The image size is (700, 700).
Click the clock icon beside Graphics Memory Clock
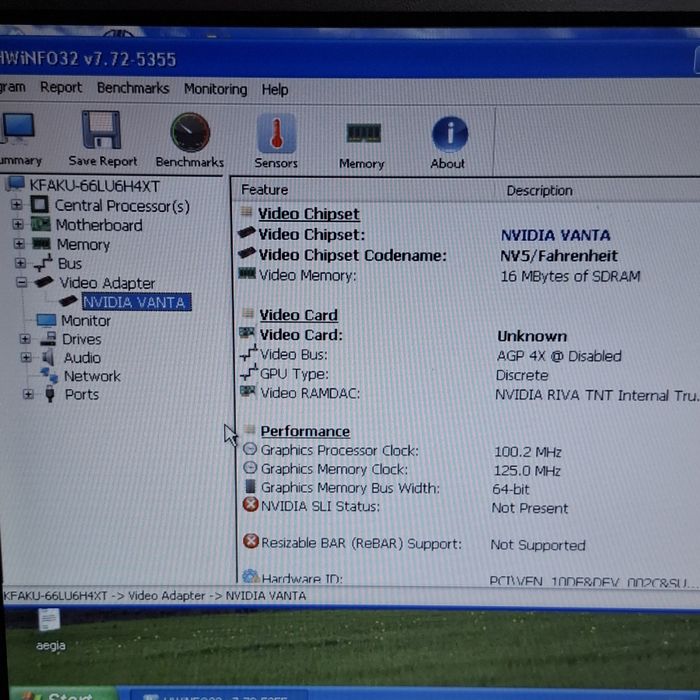click(x=250, y=467)
